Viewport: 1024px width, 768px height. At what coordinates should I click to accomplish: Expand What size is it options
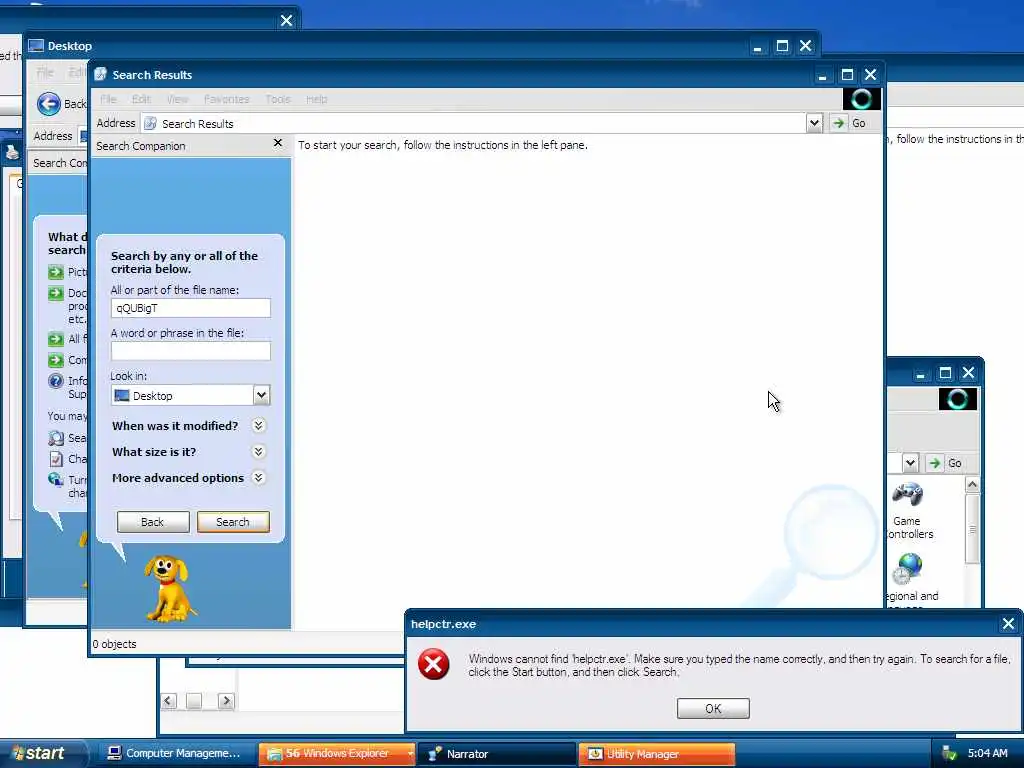point(259,452)
